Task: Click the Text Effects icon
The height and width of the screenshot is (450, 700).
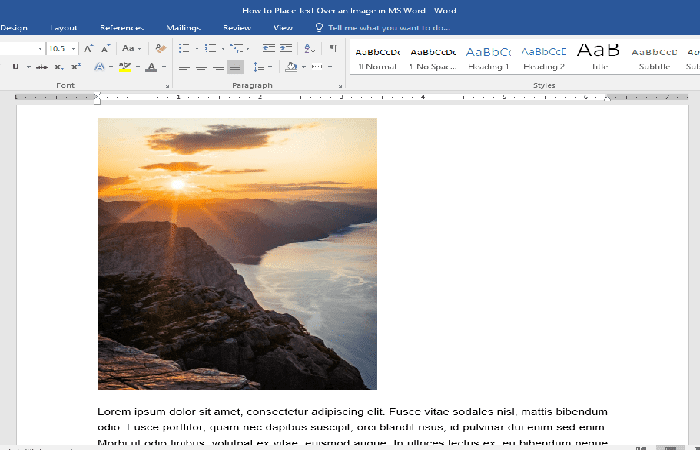Action: [x=101, y=67]
